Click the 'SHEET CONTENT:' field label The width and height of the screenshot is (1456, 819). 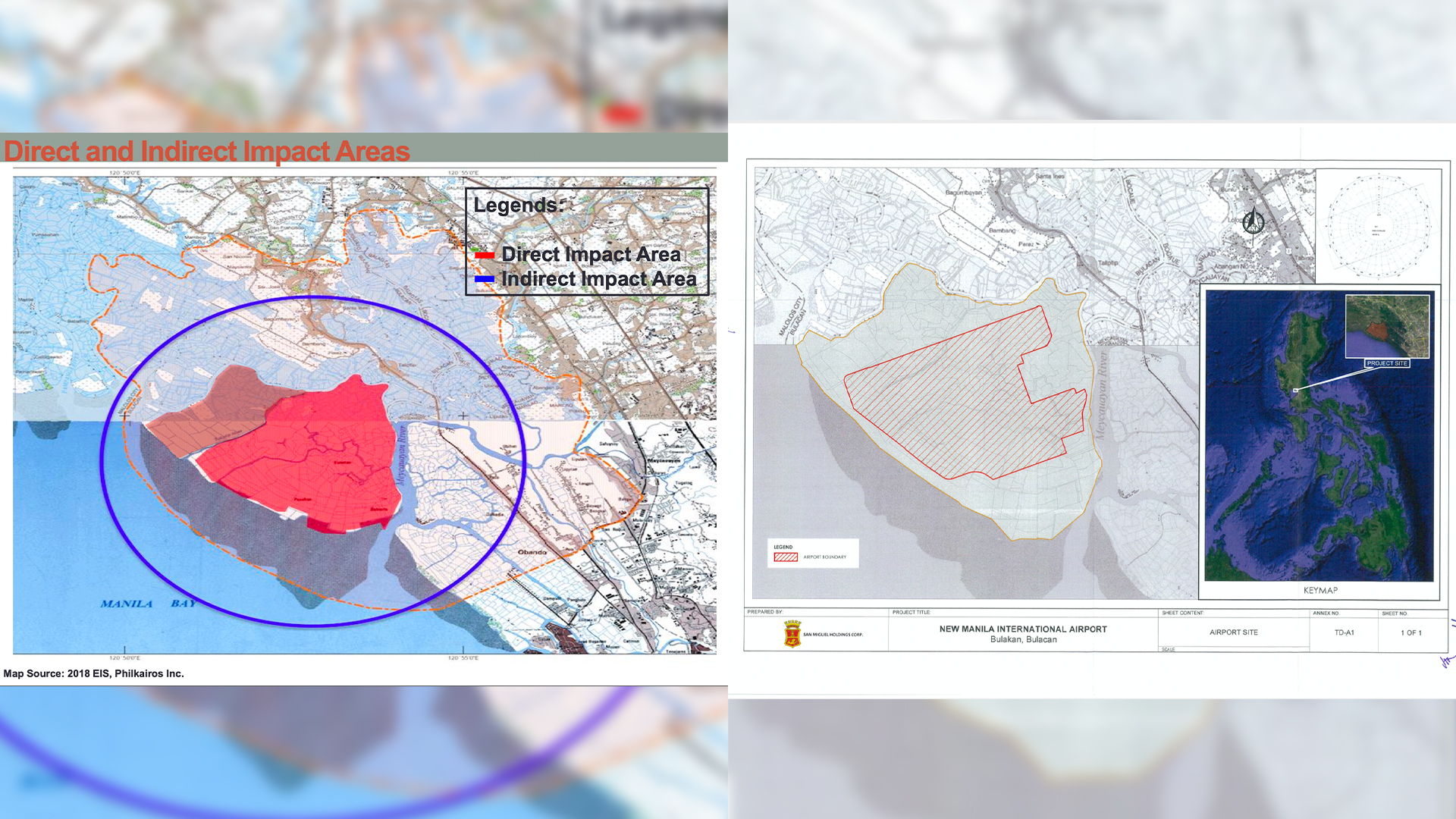coord(1183,613)
